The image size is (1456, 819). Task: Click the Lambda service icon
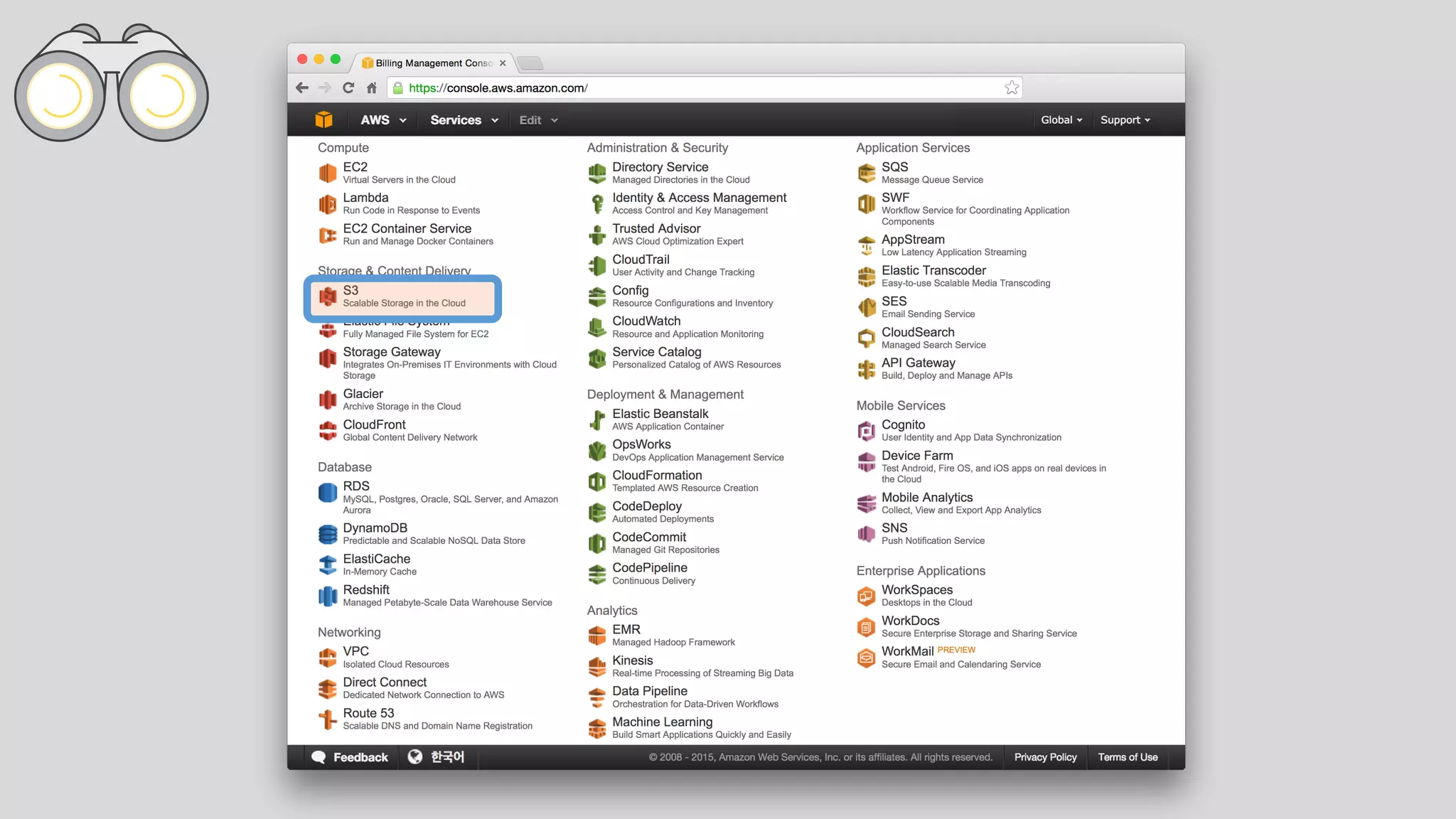pos(327,204)
